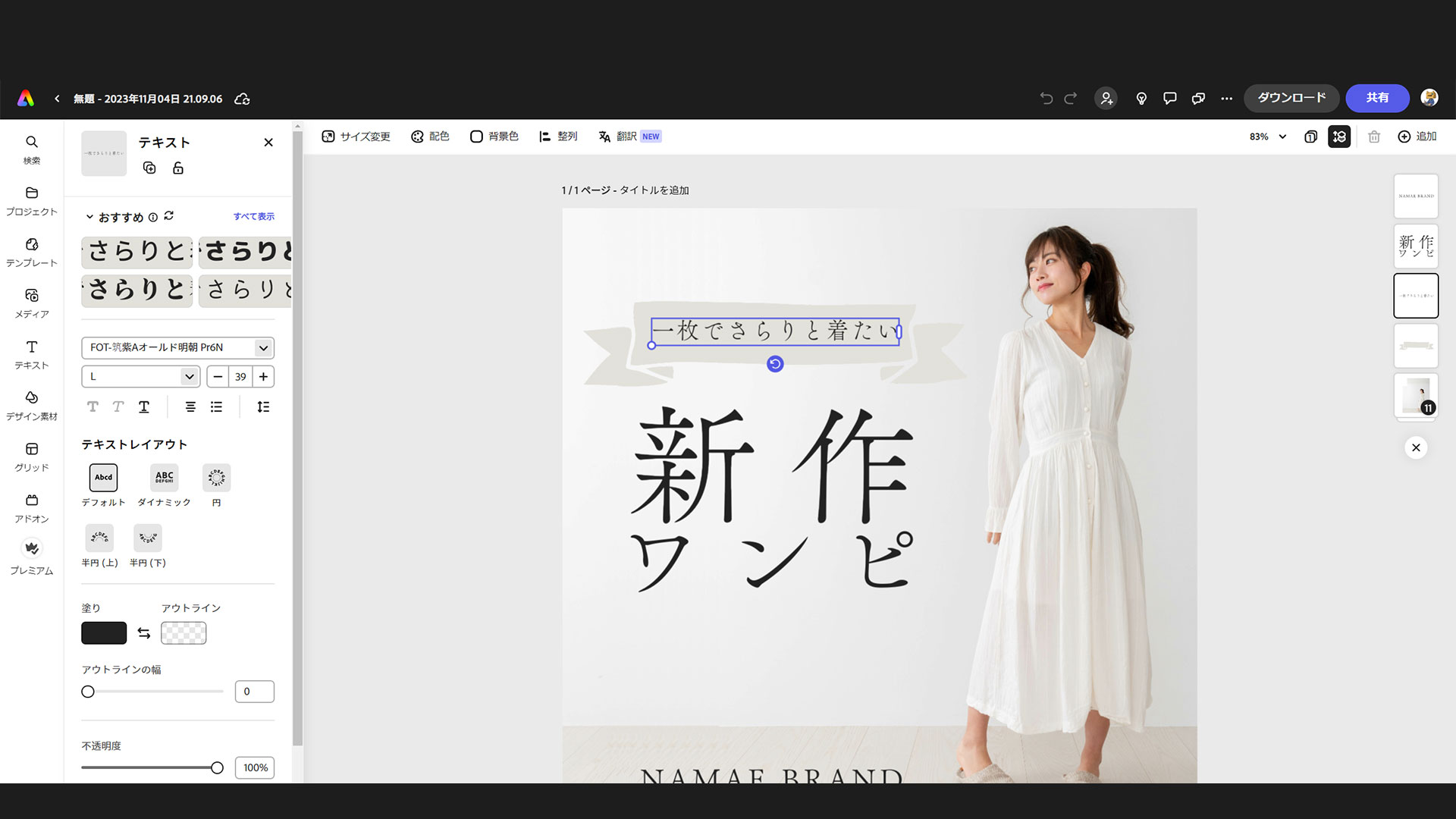Image resolution: width=1456 pixels, height=819 pixels.
Task: Select the テキスト tool in the left sidebar
Action: click(x=31, y=353)
